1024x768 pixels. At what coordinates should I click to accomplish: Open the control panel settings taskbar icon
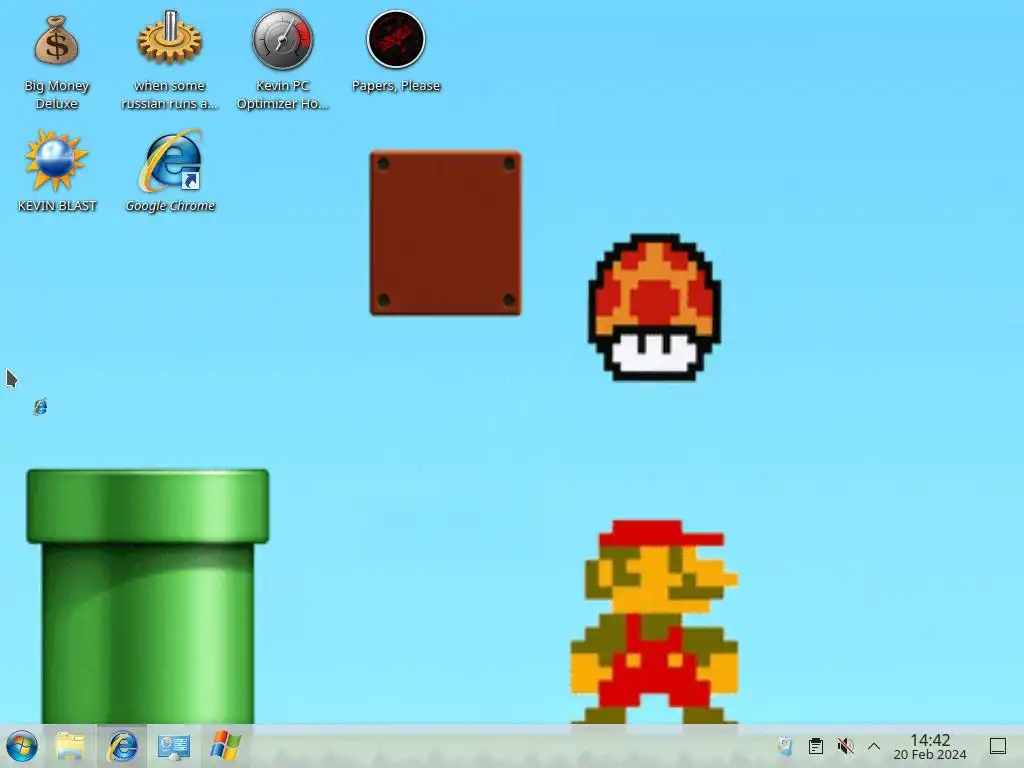click(174, 746)
